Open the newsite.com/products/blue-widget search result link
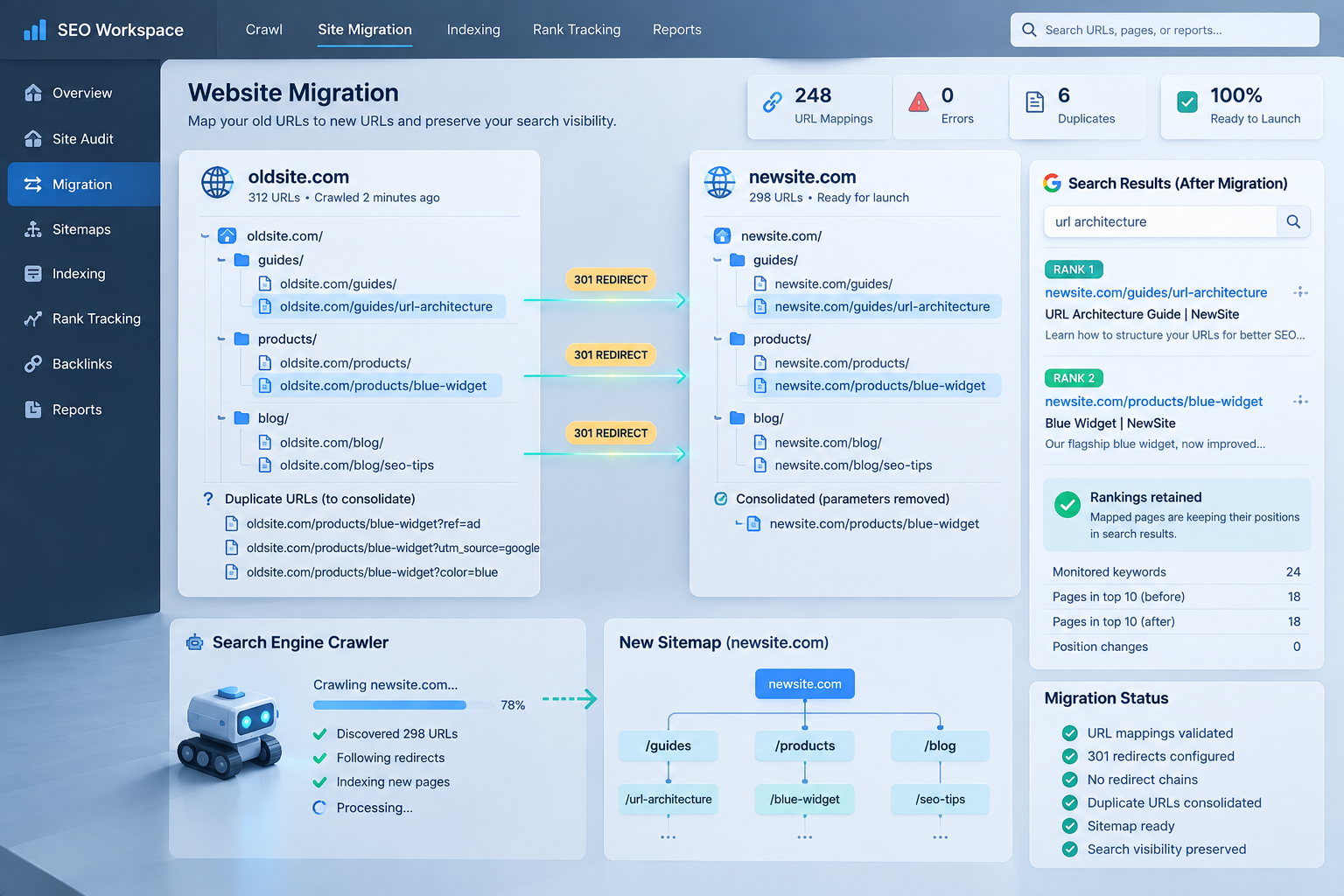The height and width of the screenshot is (896, 1344). (x=1154, y=402)
